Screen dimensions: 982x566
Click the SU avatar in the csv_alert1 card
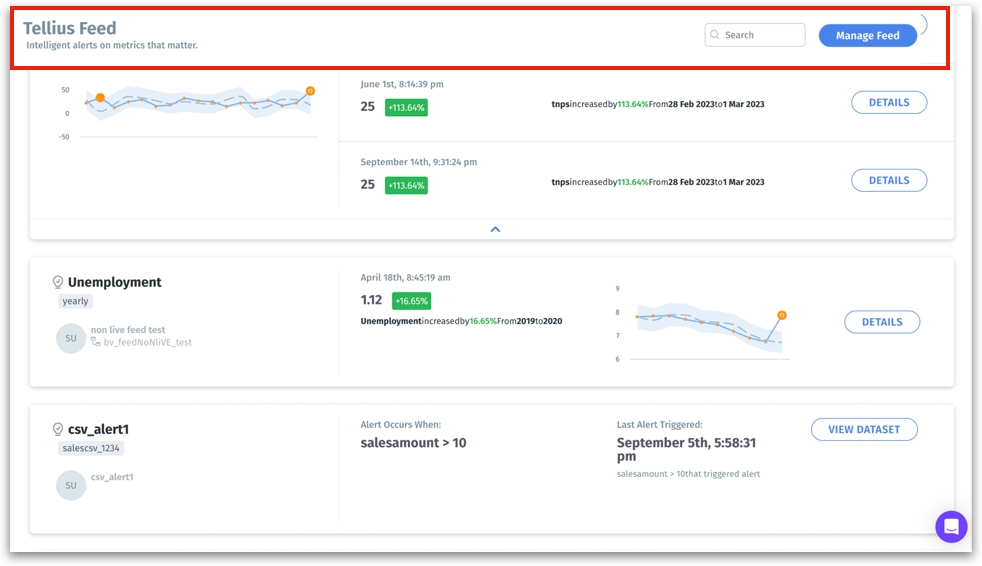70,485
